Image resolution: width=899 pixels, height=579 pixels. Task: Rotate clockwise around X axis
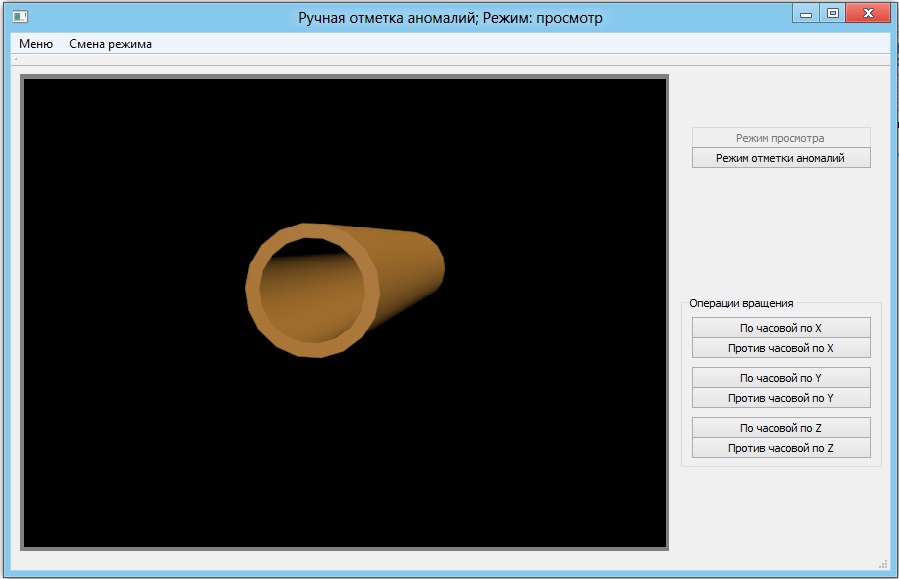tap(781, 327)
